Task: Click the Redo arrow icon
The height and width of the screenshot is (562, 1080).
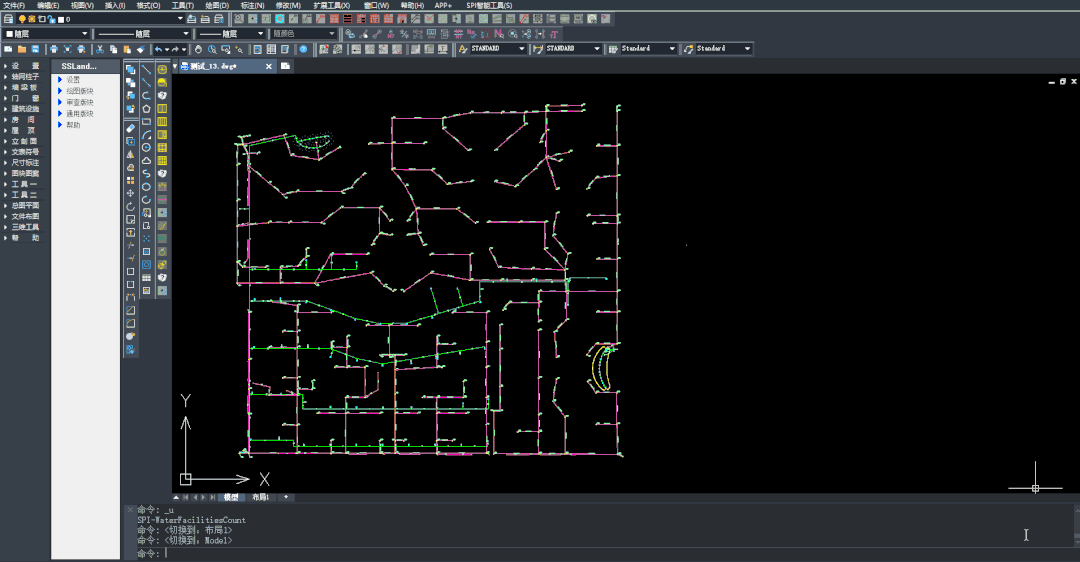Action: 175,49
